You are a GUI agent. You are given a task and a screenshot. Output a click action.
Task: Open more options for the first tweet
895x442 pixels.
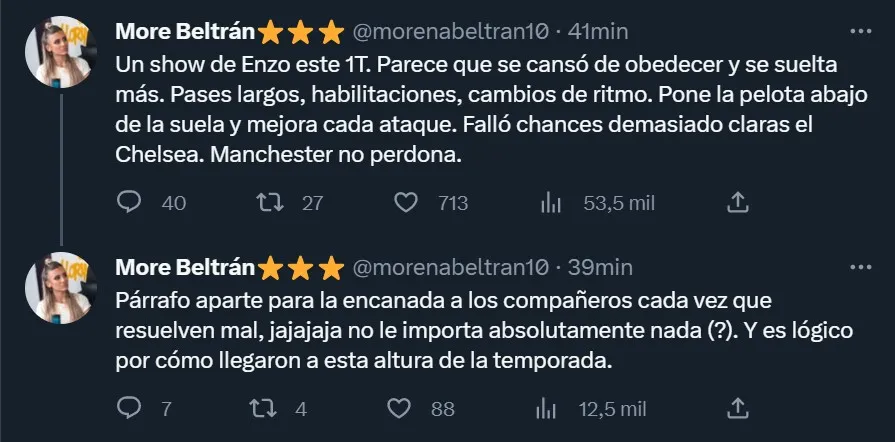point(860,31)
